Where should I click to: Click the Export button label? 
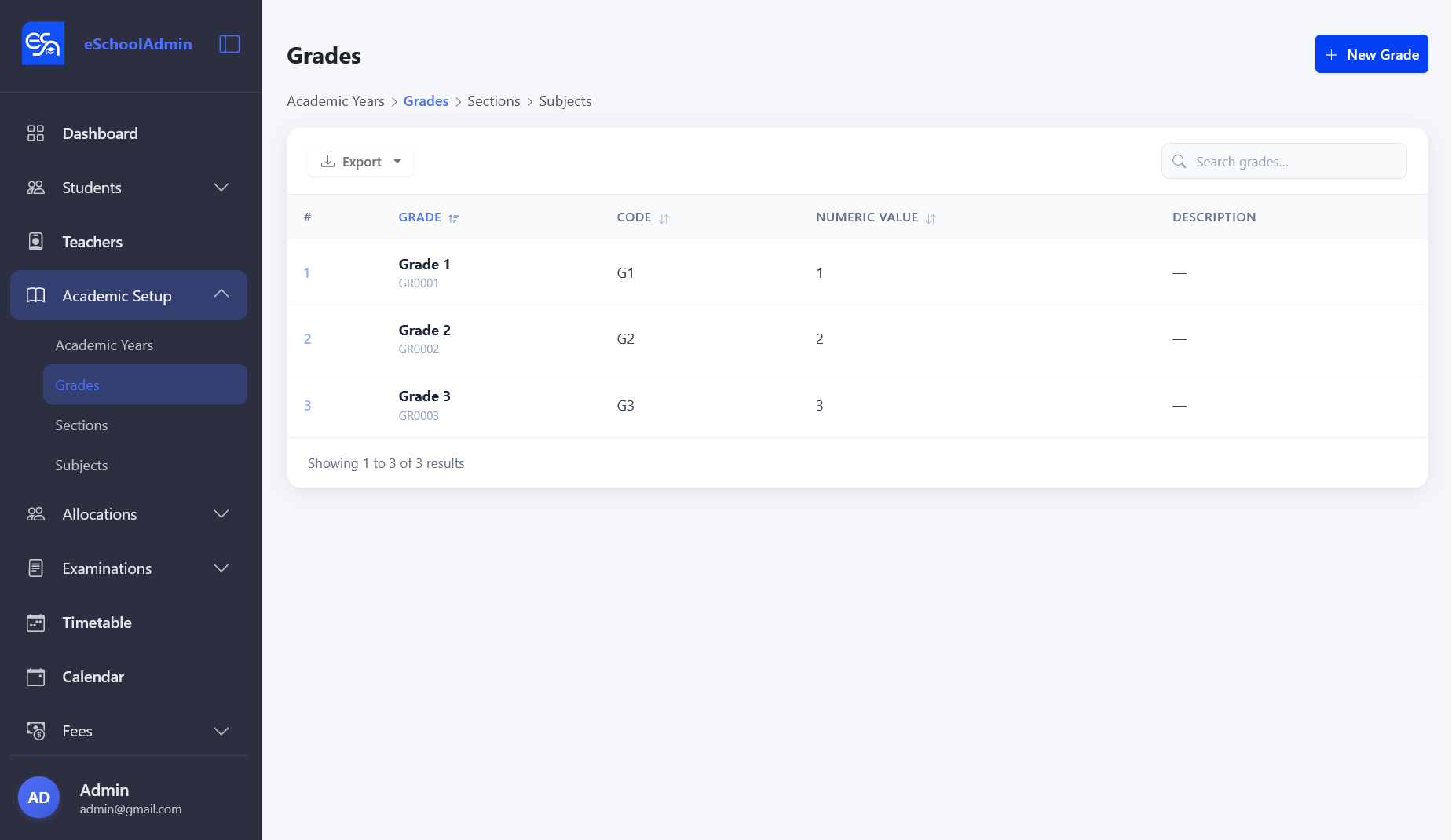(x=361, y=162)
